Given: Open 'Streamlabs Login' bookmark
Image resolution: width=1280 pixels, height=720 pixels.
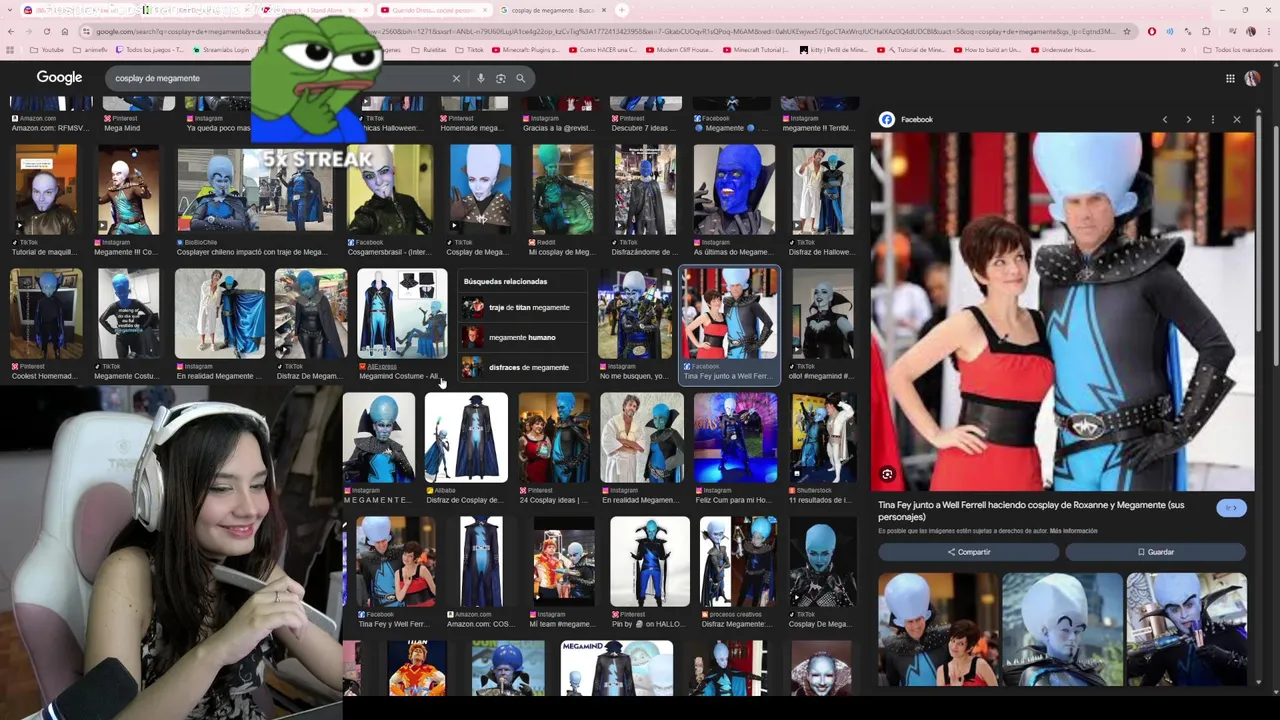Looking at the screenshot, I should click(x=220, y=49).
